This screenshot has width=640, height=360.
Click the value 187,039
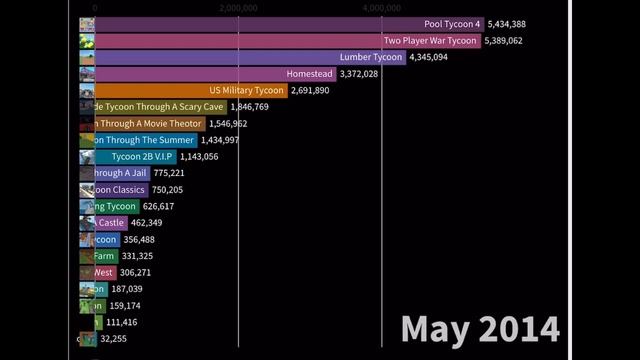tap(127, 289)
